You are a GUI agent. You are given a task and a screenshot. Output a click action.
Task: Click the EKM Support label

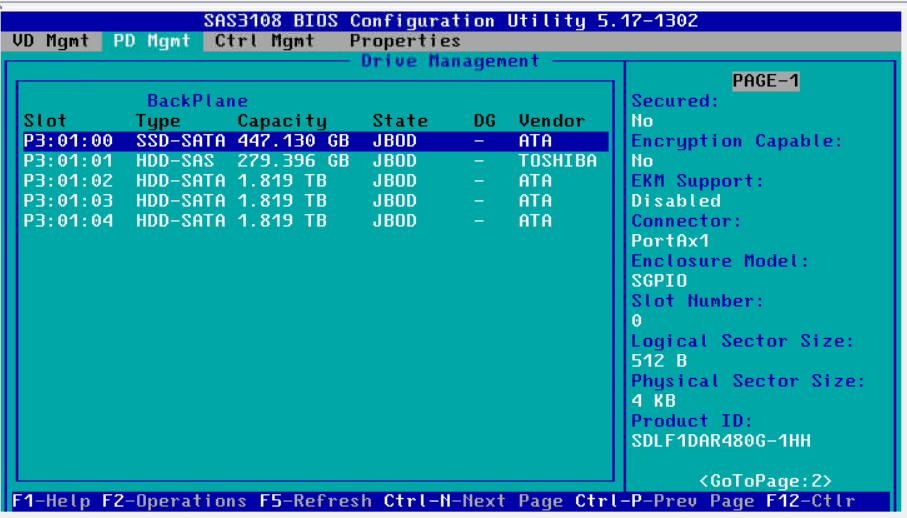click(698, 181)
